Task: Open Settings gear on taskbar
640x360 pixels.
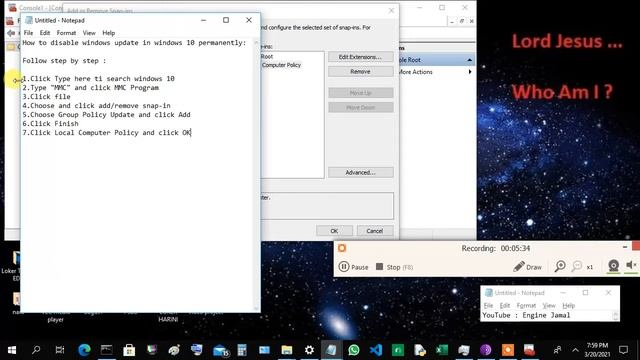Action: click(309, 350)
